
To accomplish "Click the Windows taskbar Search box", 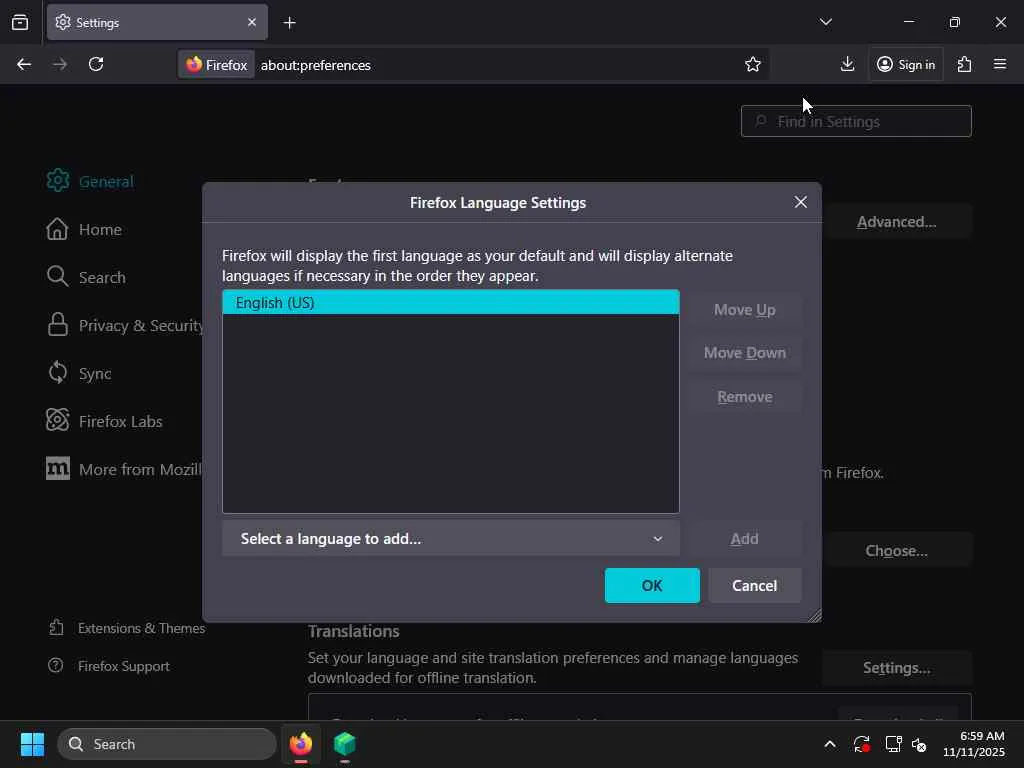I will pyautogui.click(x=167, y=744).
